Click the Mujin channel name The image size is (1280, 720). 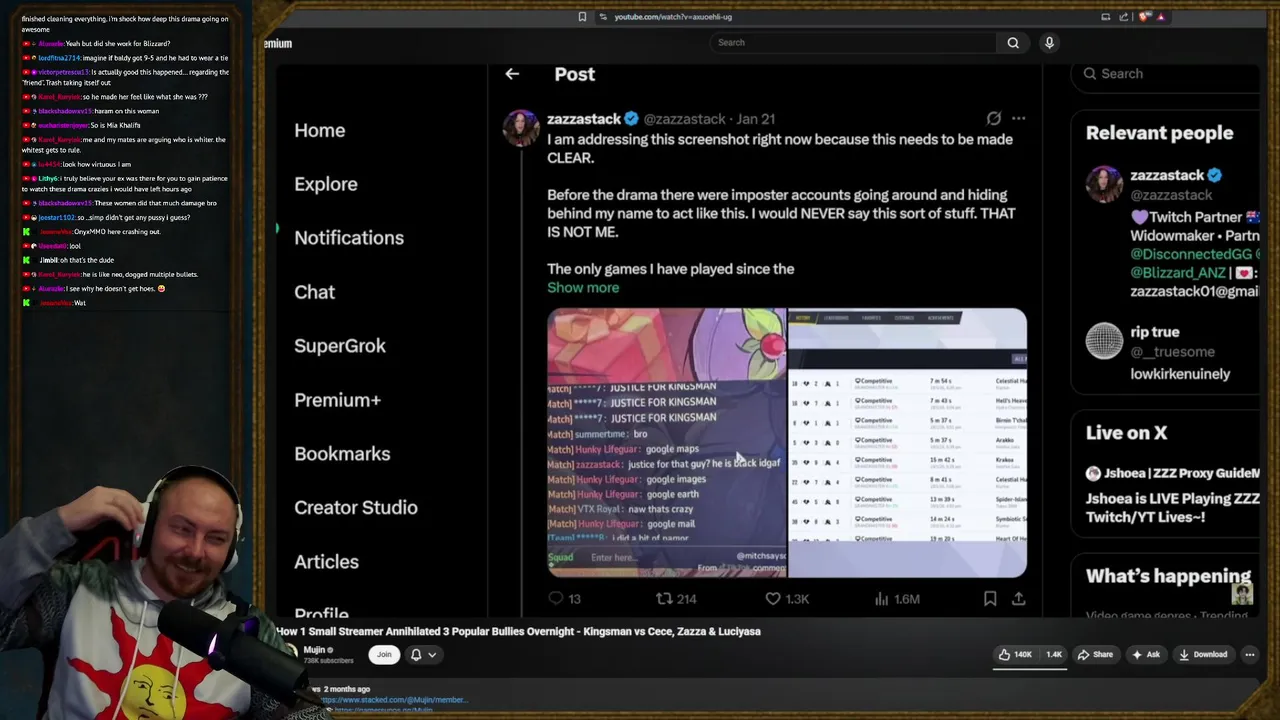(314, 649)
